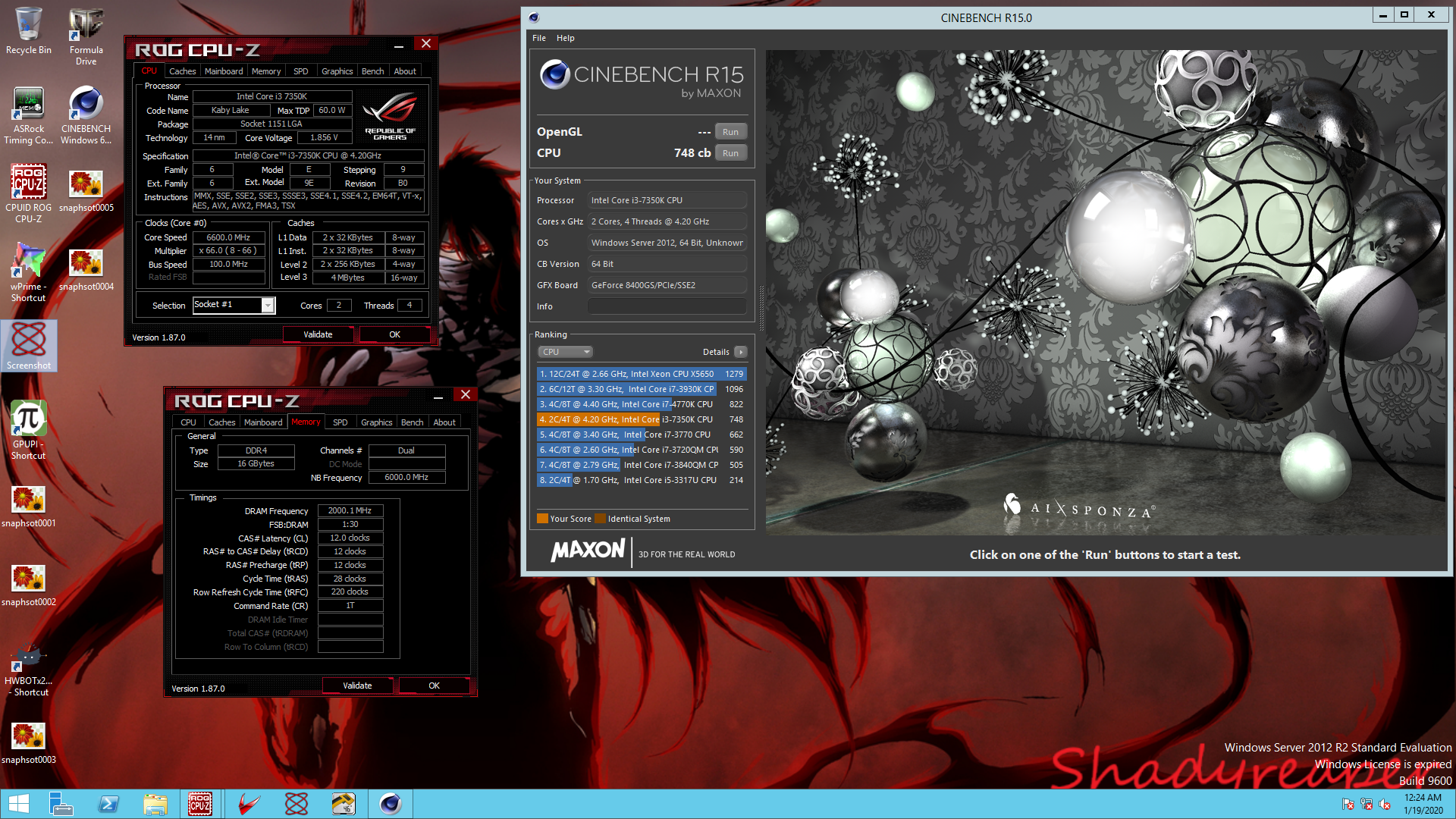This screenshot has height=819, width=1456.
Task: Click the GFX Board field GeForce 8400GS
Action: [x=667, y=285]
